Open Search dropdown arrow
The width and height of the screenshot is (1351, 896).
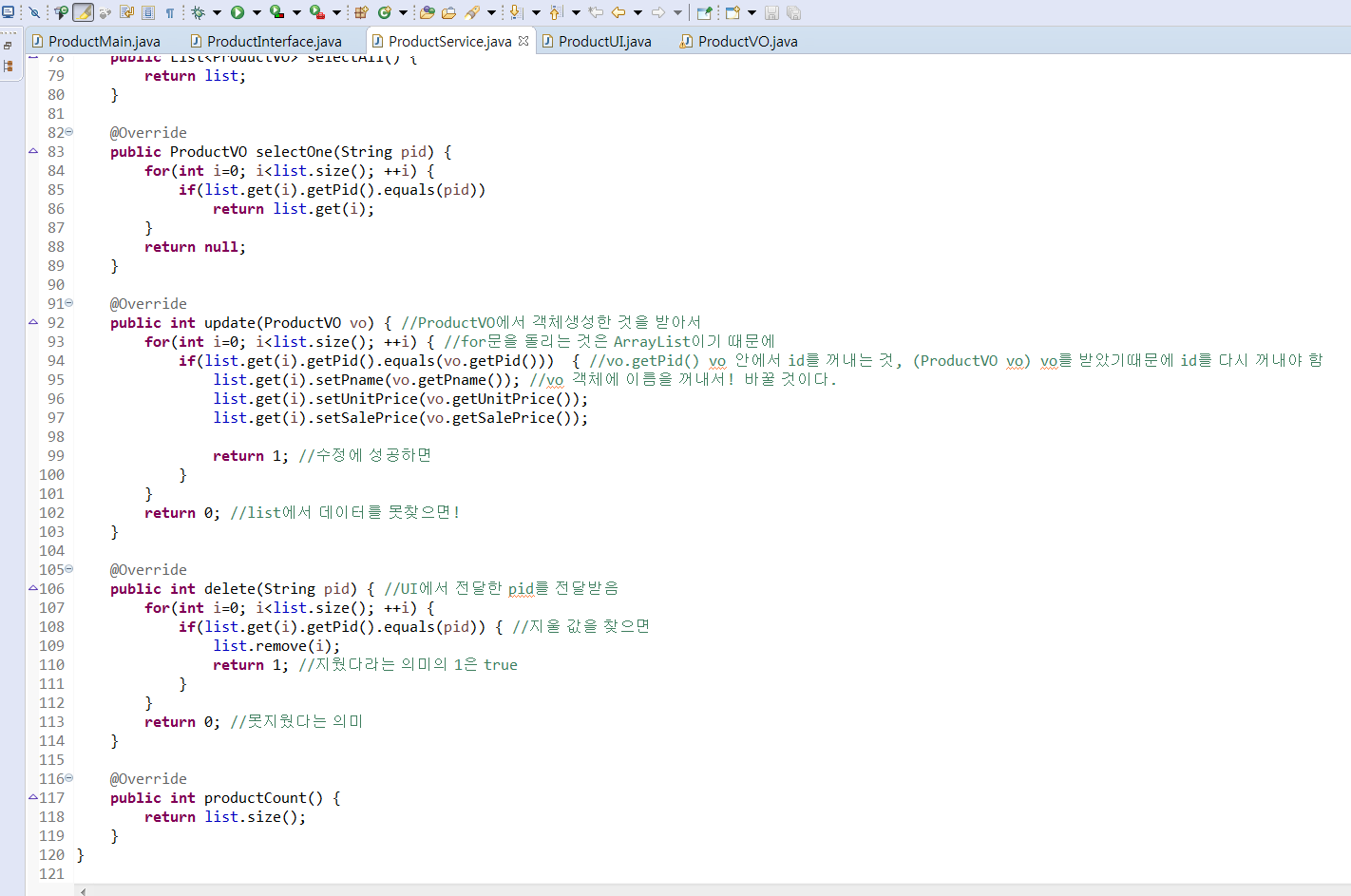(491, 12)
